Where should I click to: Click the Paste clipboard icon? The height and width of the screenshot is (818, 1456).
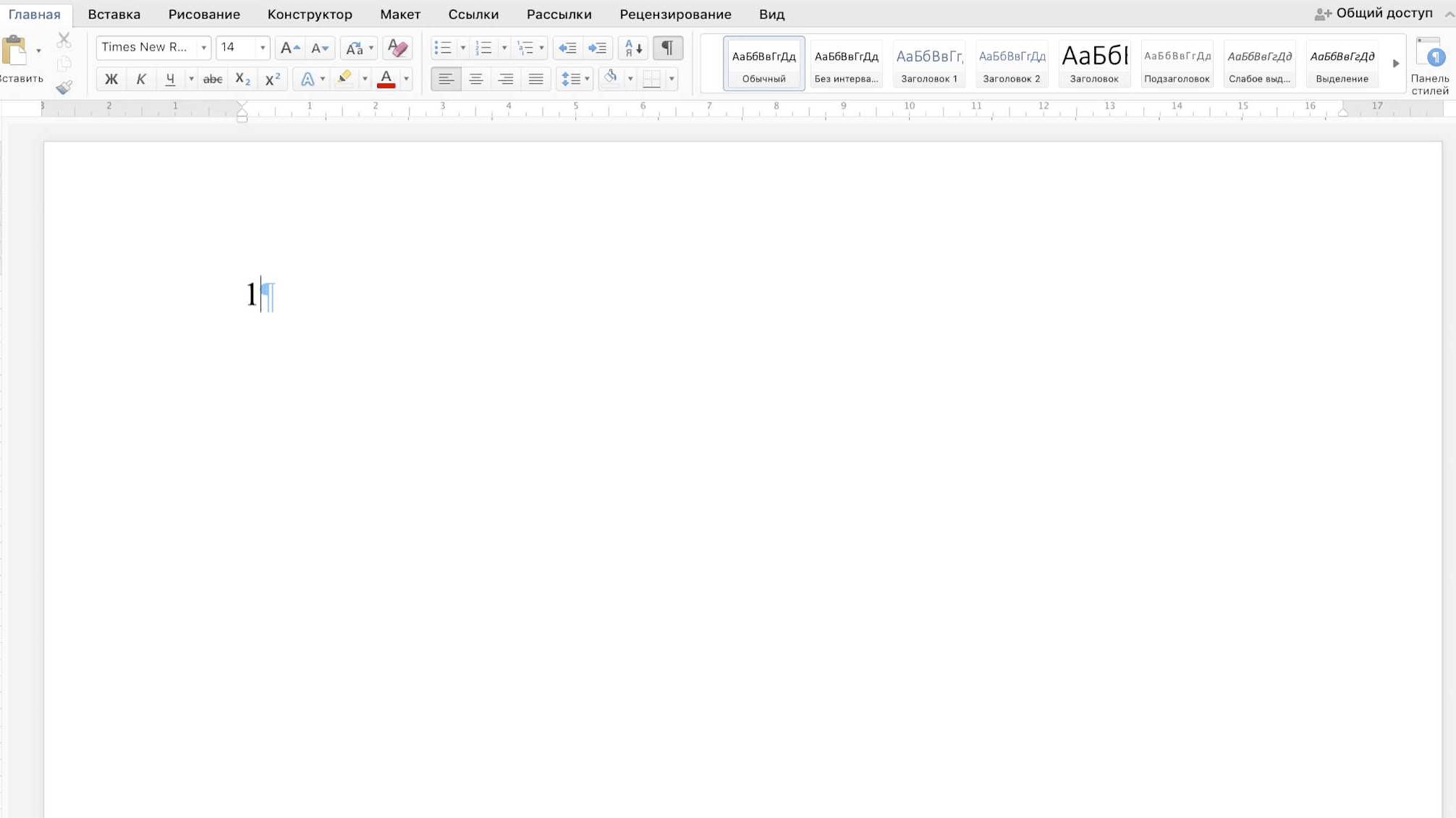click(x=14, y=51)
